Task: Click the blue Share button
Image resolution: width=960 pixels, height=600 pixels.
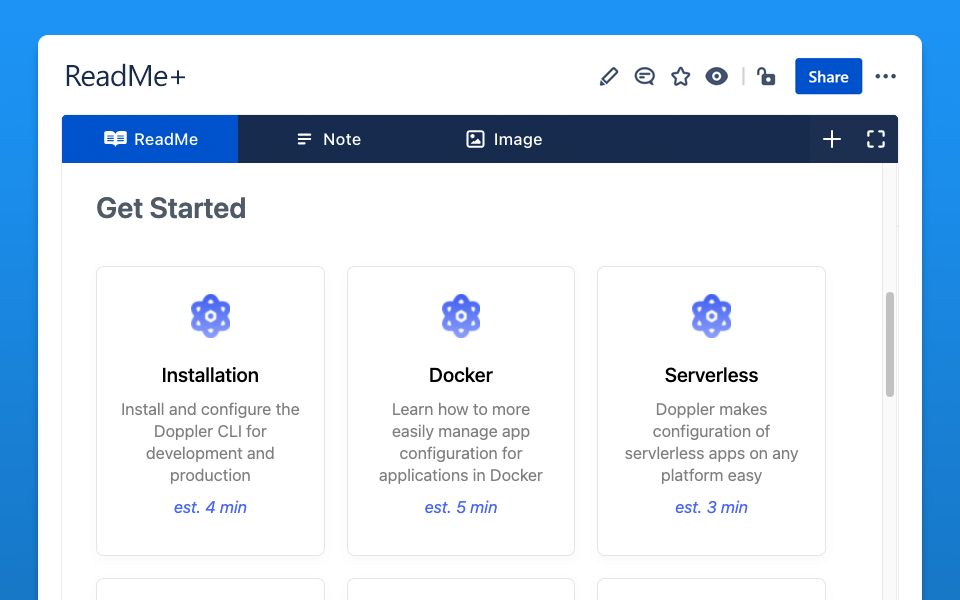Action: [828, 77]
